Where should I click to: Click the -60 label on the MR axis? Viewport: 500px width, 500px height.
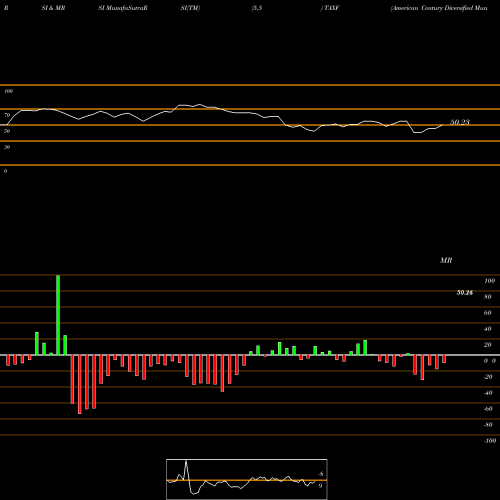tap(488, 409)
